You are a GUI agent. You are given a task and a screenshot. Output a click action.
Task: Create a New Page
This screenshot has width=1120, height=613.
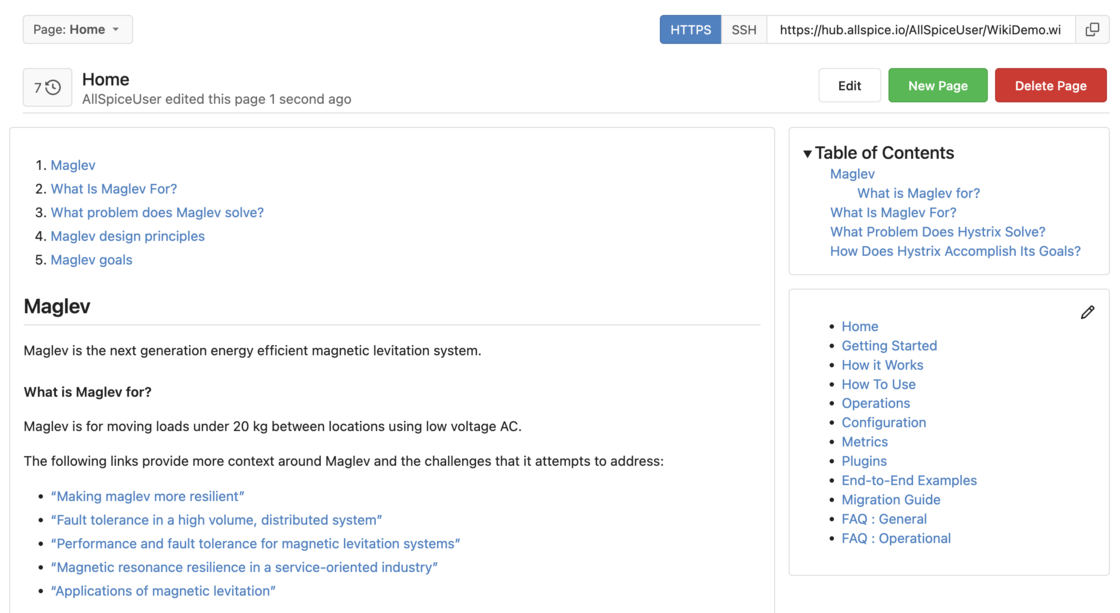point(937,86)
